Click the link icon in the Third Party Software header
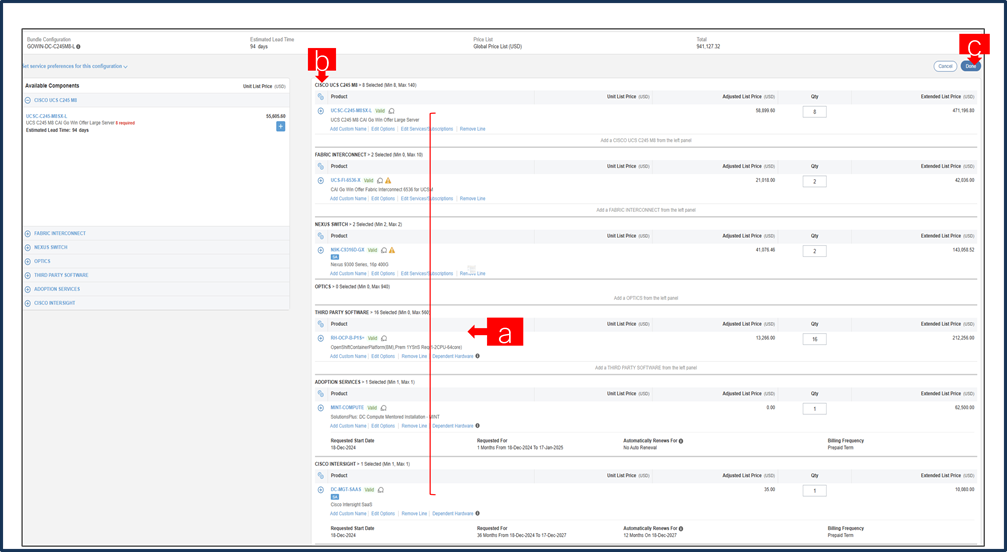This screenshot has height=552, width=1007. click(320, 324)
